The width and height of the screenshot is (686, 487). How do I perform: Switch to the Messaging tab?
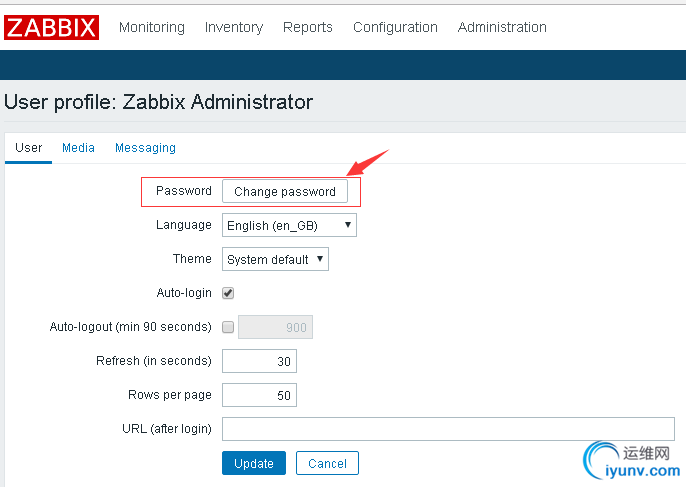(x=145, y=148)
